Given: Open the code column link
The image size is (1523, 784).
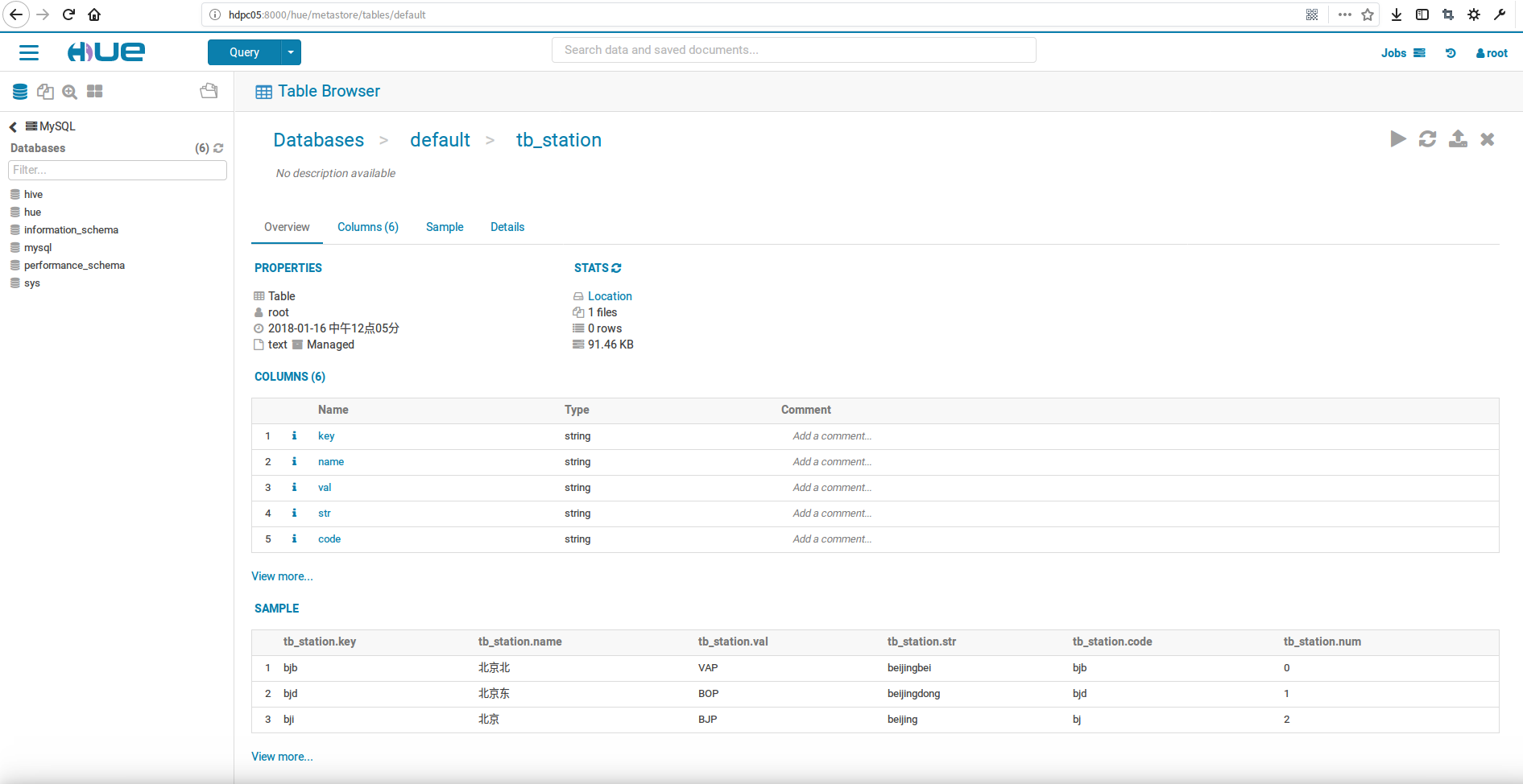Looking at the screenshot, I should coord(329,538).
